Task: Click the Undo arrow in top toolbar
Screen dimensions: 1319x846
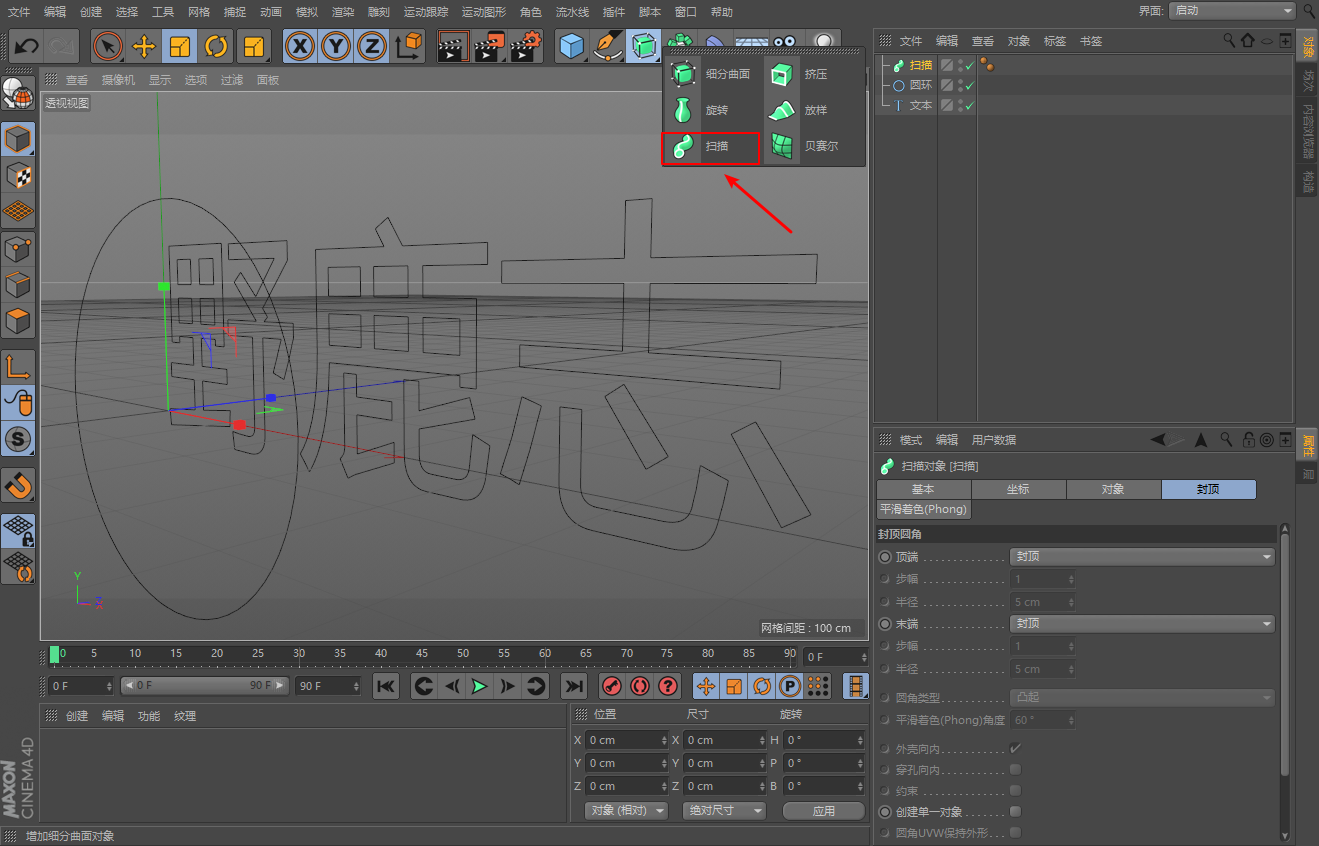Action: [x=26, y=46]
